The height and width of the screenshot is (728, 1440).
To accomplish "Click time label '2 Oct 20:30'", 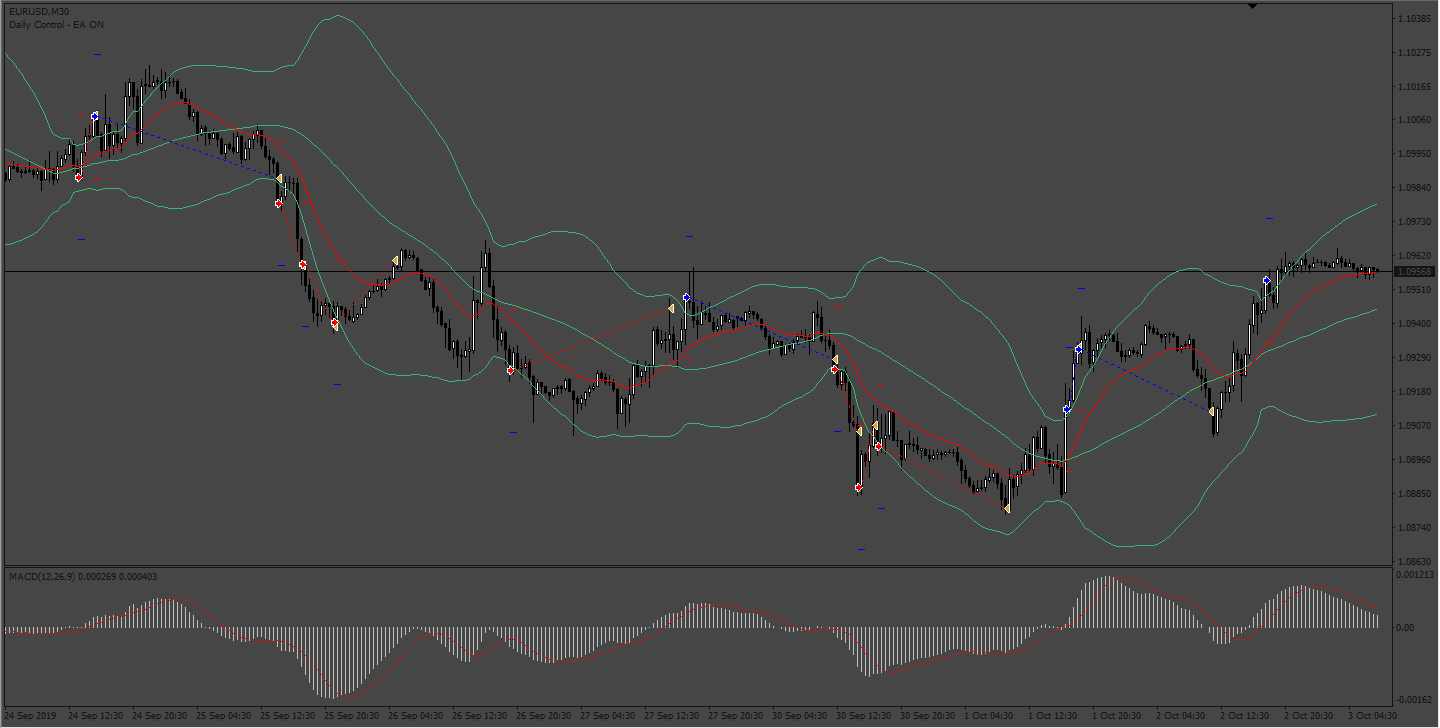I will [1309, 716].
